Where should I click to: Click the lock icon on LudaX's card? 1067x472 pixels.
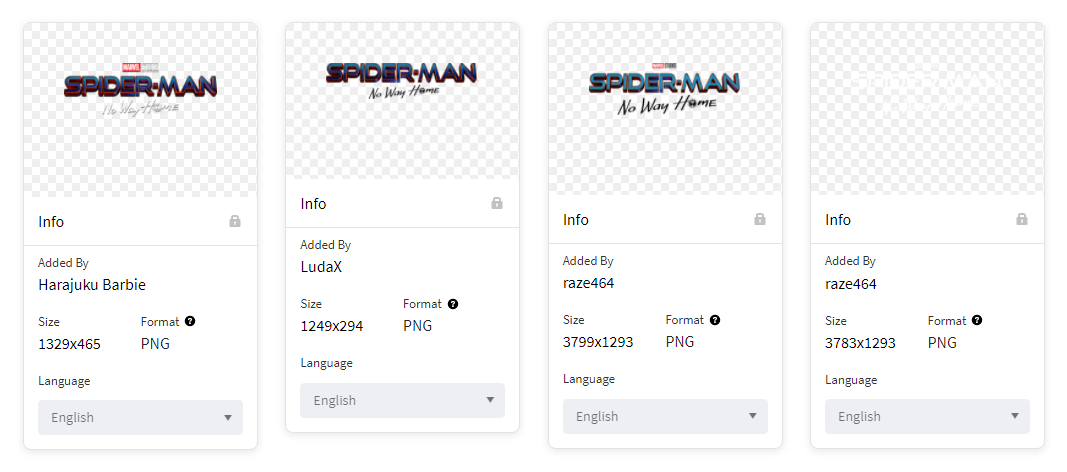click(x=497, y=204)
